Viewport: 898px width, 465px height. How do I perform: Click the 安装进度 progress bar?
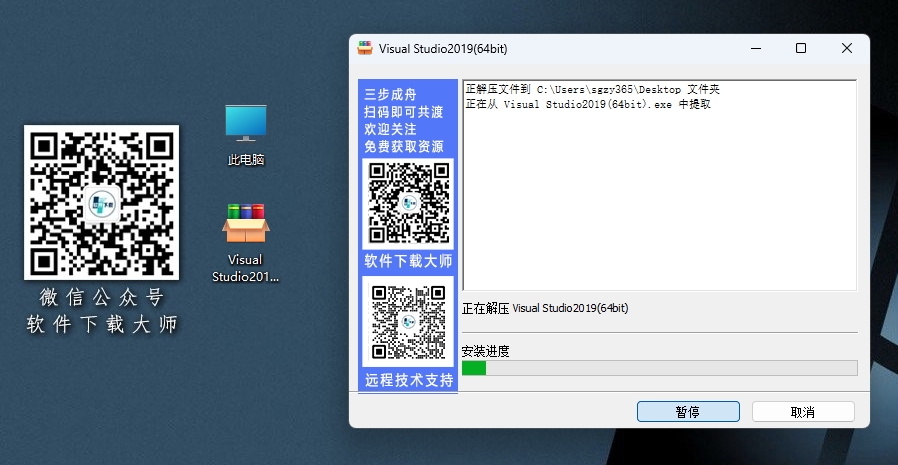point(659,368)
